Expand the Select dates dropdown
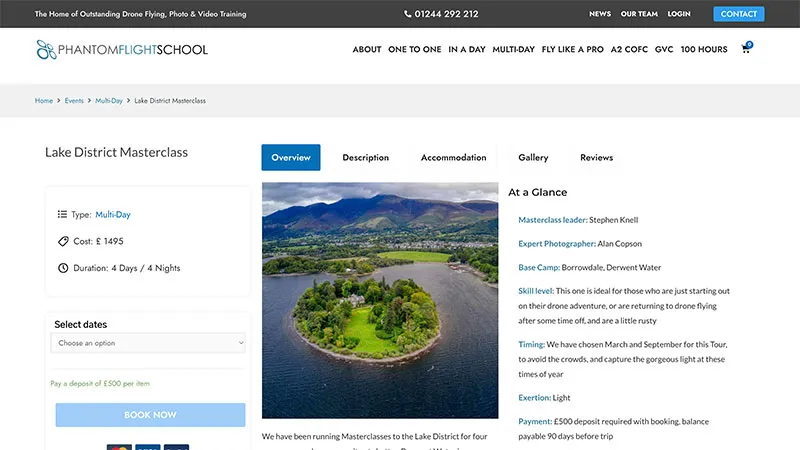 click(148, 343)
